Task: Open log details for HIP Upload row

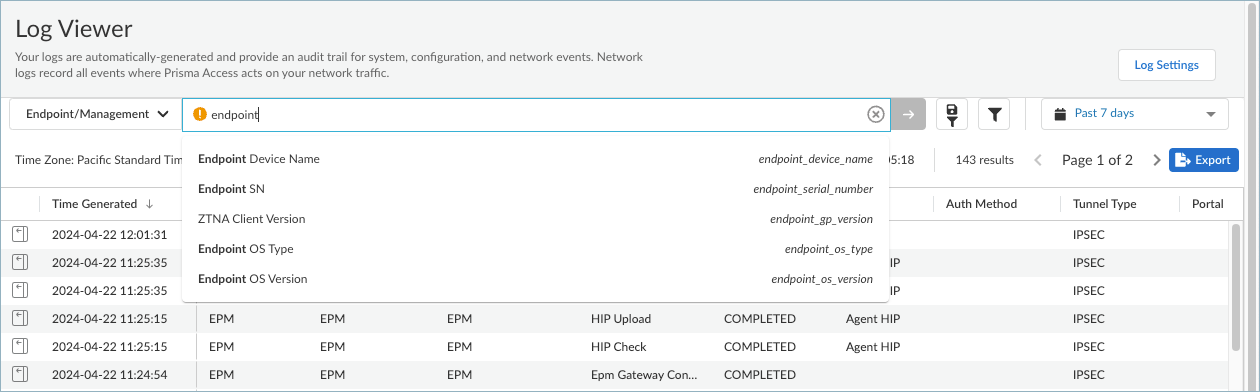Action: coord(20,319)
